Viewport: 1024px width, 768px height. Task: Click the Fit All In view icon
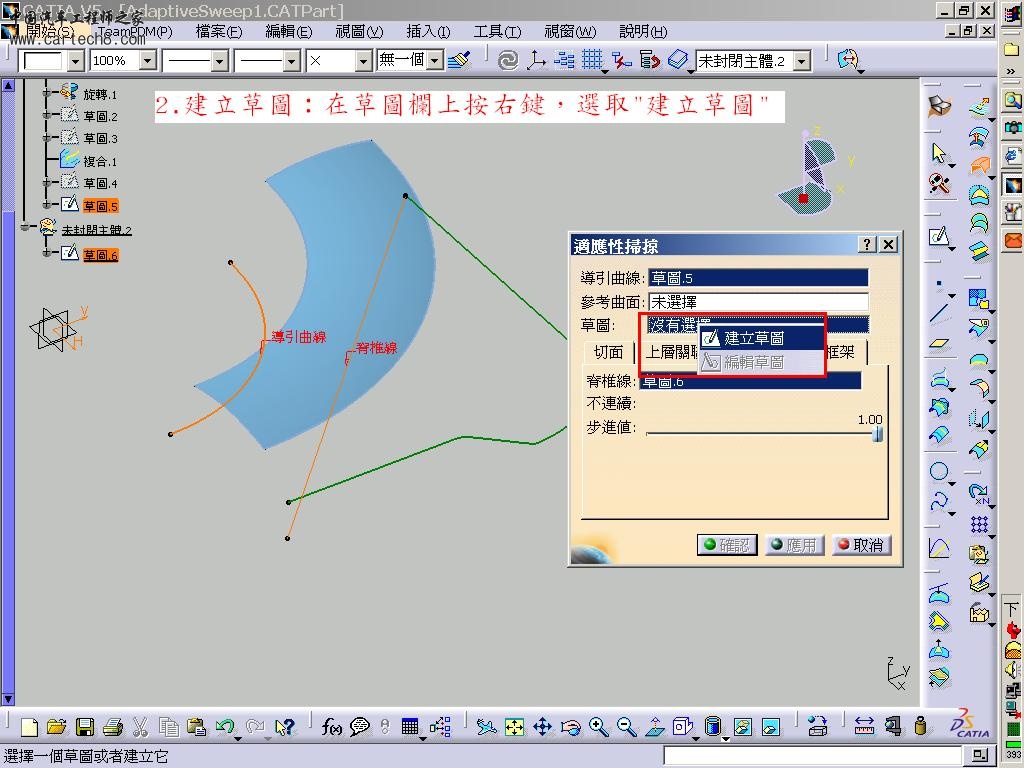515,727
